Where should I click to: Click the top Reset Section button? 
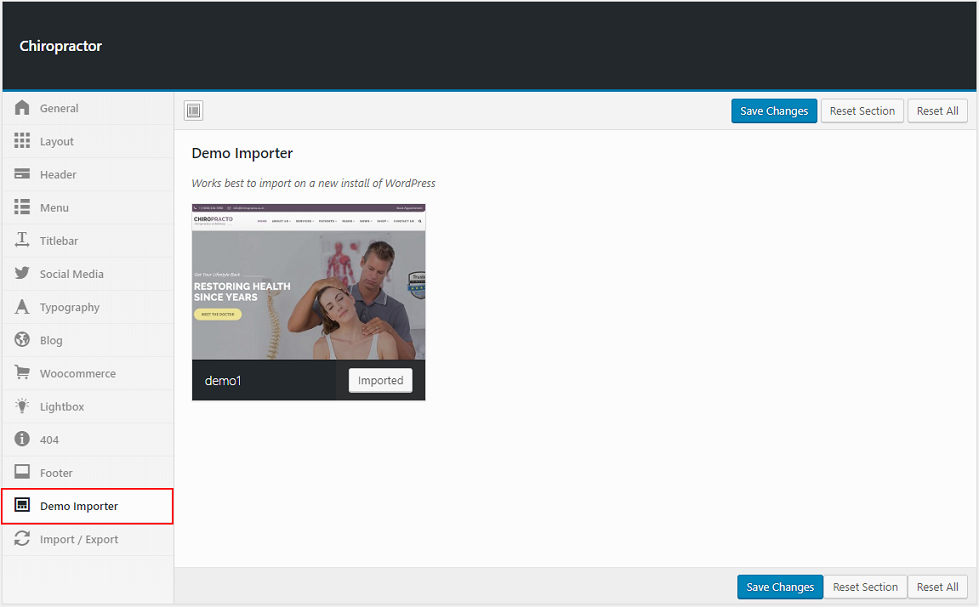point(862,111)
